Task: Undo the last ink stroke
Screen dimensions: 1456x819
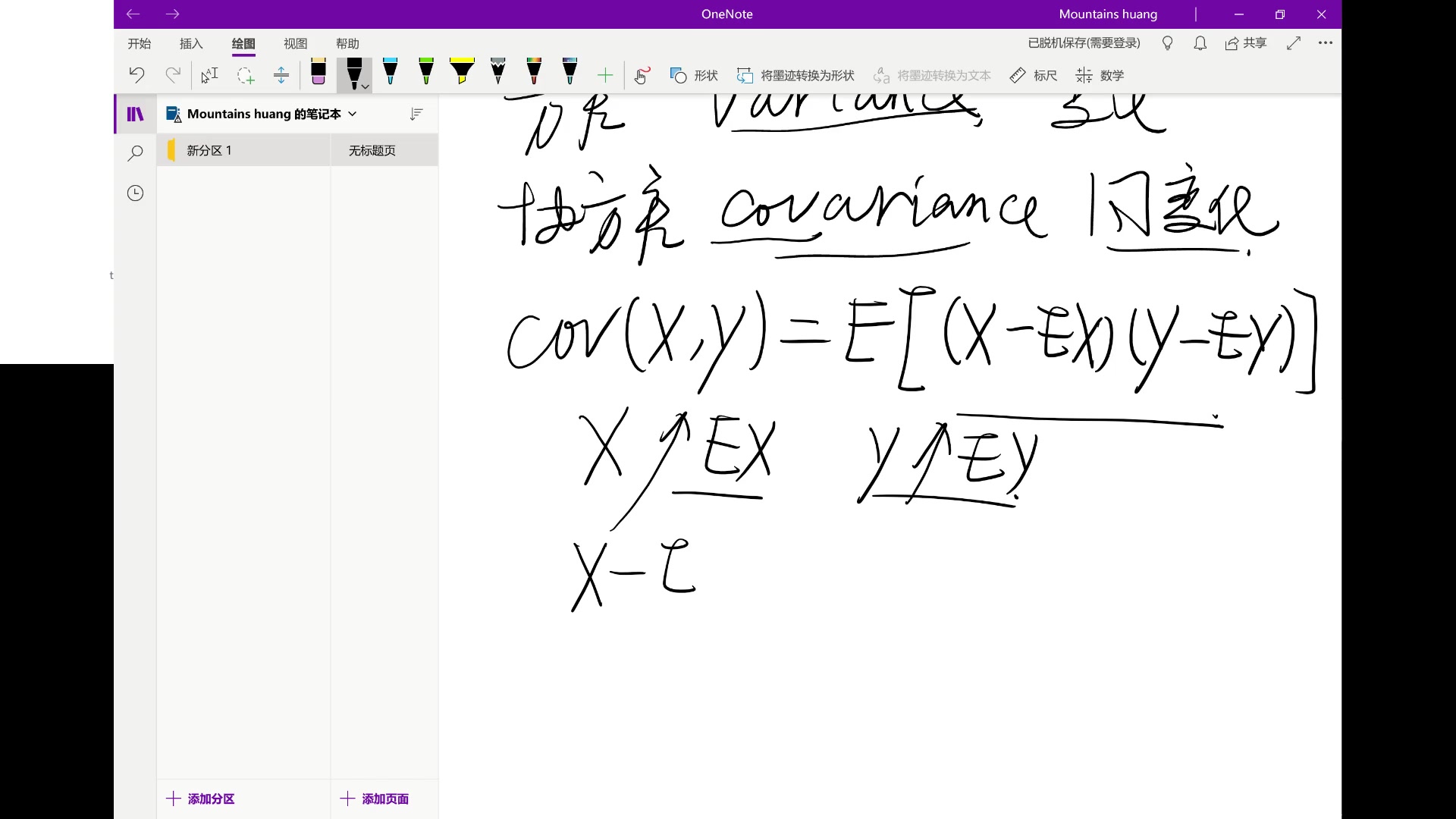Action: coord(136,75)
